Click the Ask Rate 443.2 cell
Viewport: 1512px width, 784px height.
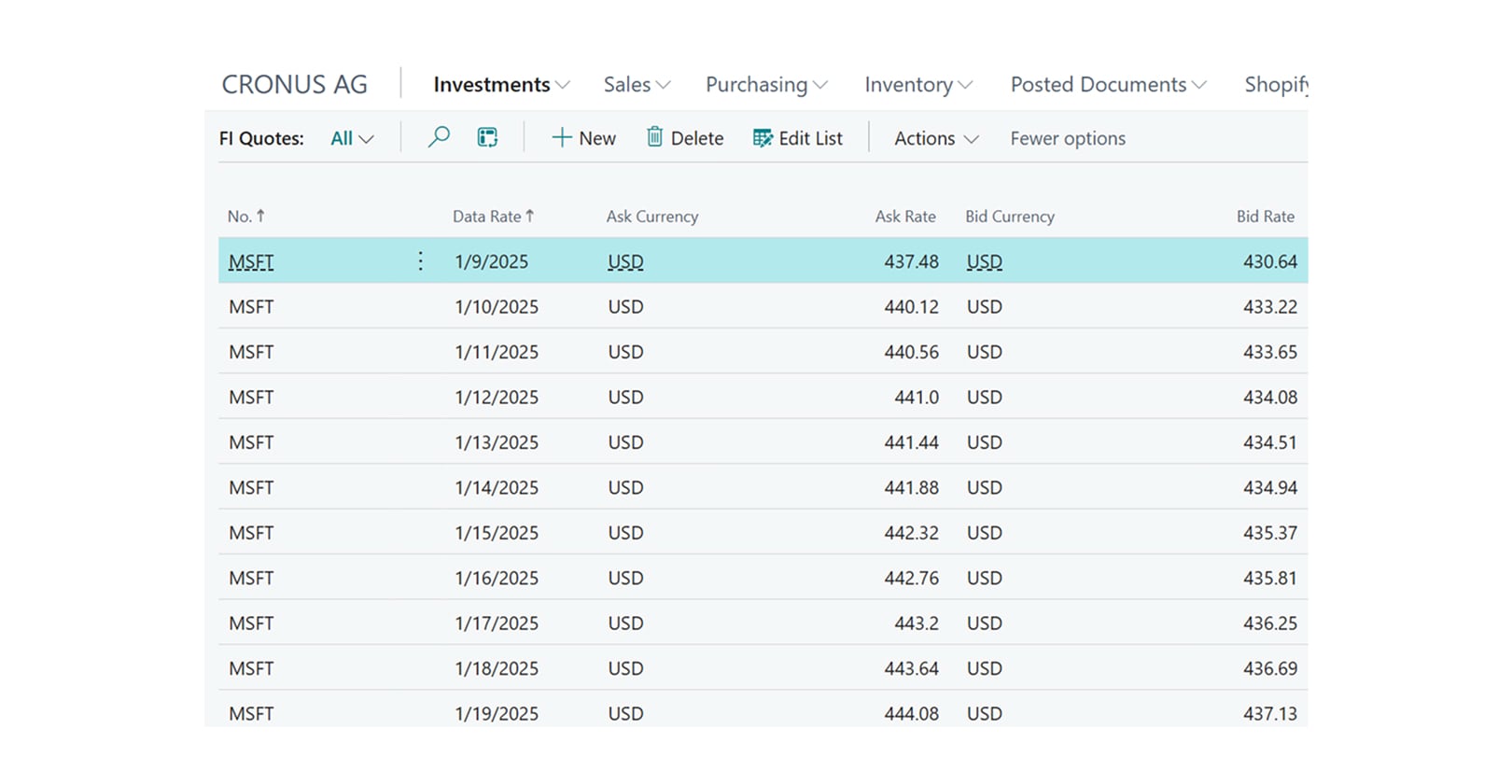tap(917, 623)
